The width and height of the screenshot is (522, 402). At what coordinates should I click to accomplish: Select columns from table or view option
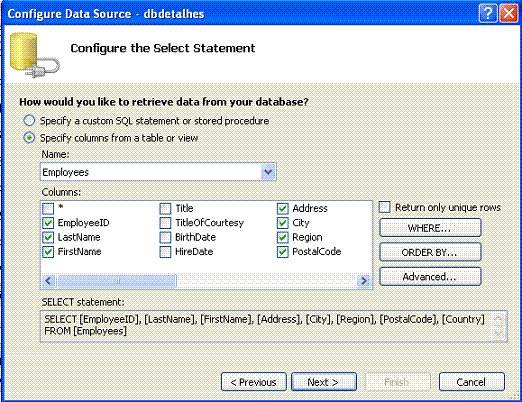point(29,138)
